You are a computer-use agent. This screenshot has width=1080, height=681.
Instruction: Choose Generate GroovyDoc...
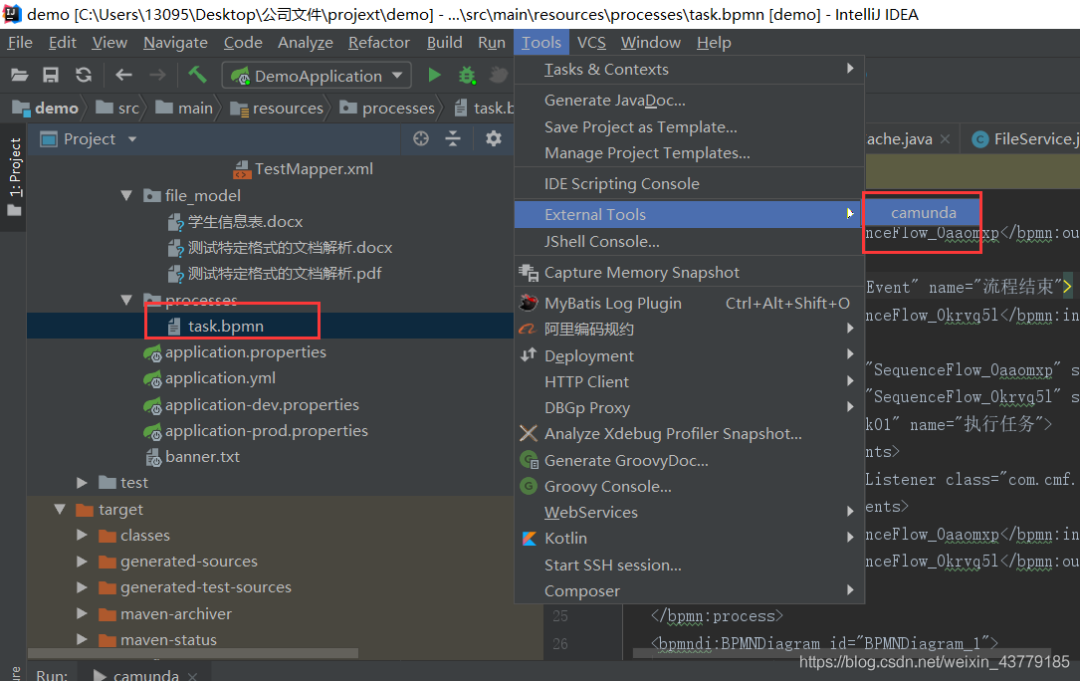[x=689, y=461]
